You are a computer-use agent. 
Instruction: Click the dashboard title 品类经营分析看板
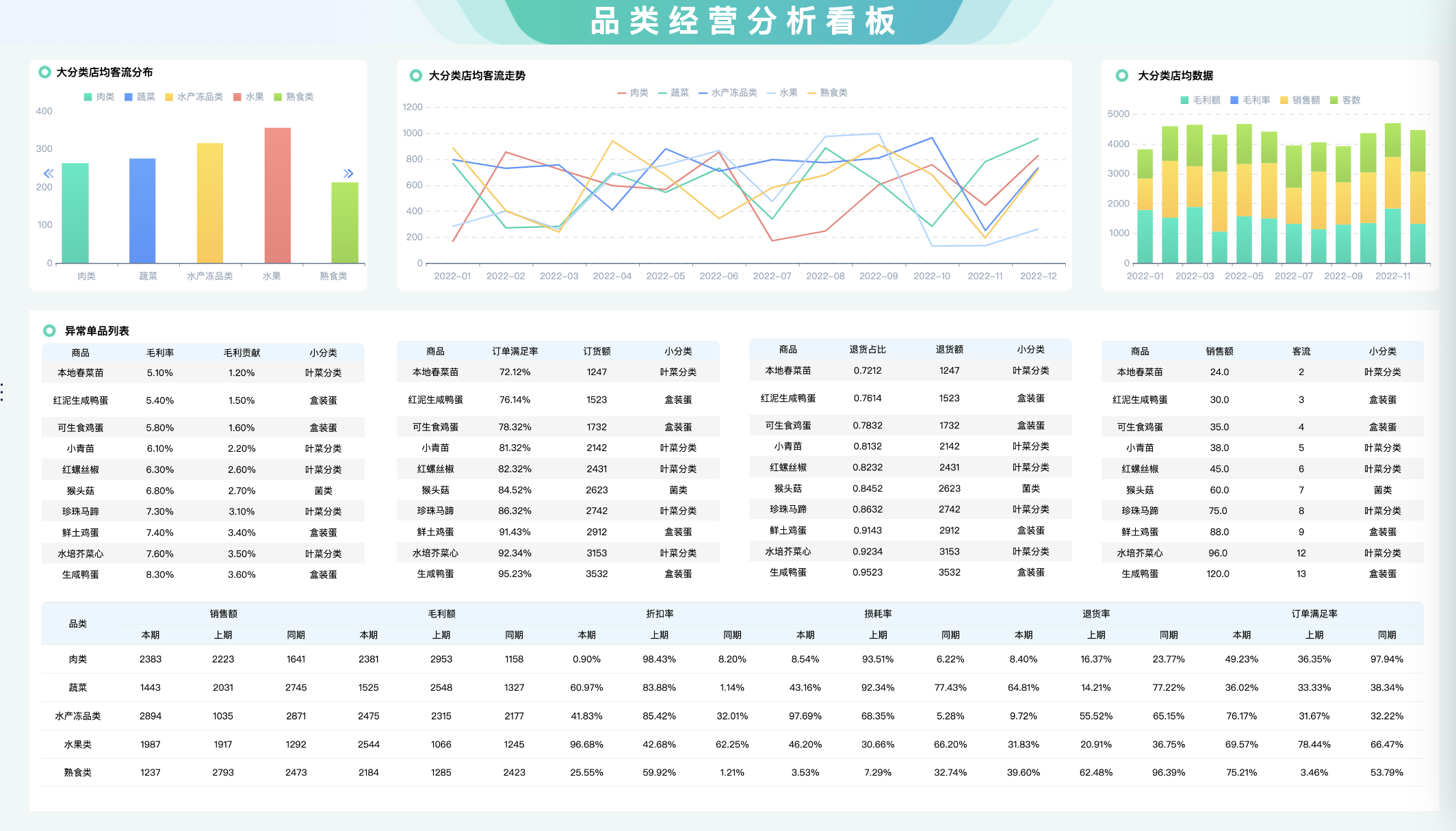pos(743,21)
